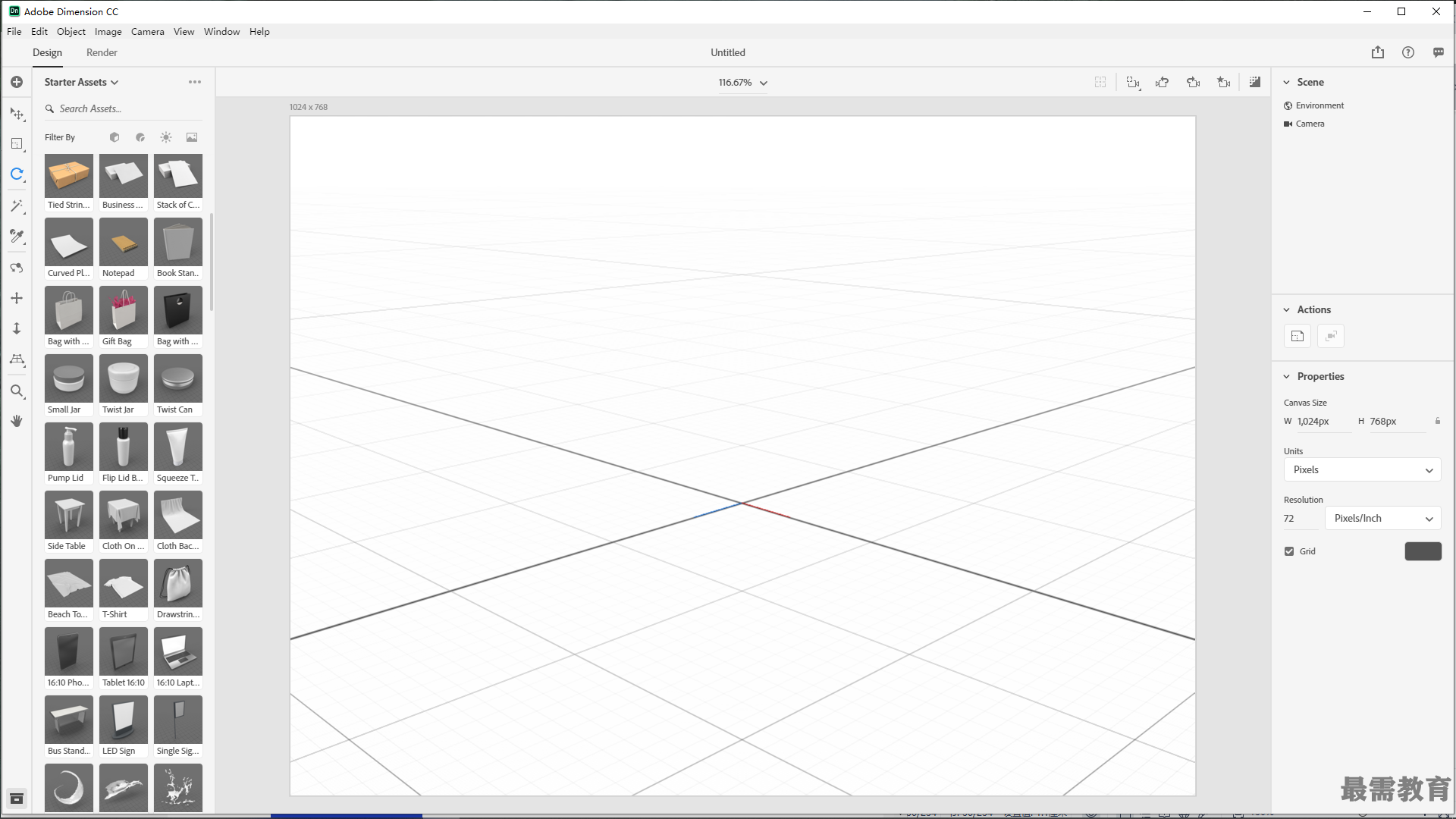Image resolution: width=1456 pixels, height=819 pixels.
Task: Click the Frame All toolbar icon
Action: [x=1133, y=82]
